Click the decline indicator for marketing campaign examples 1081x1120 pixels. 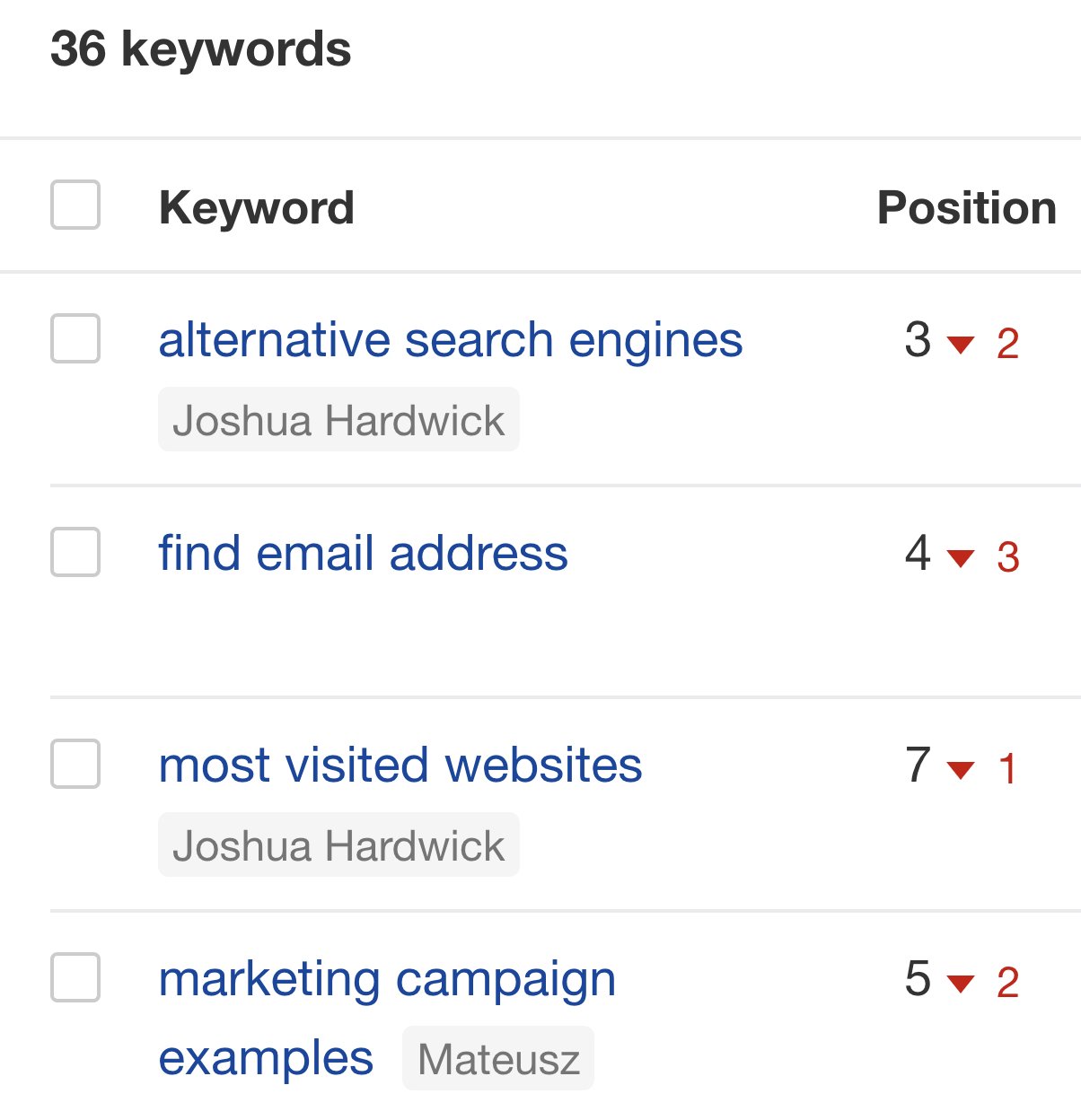pos(959,984)
